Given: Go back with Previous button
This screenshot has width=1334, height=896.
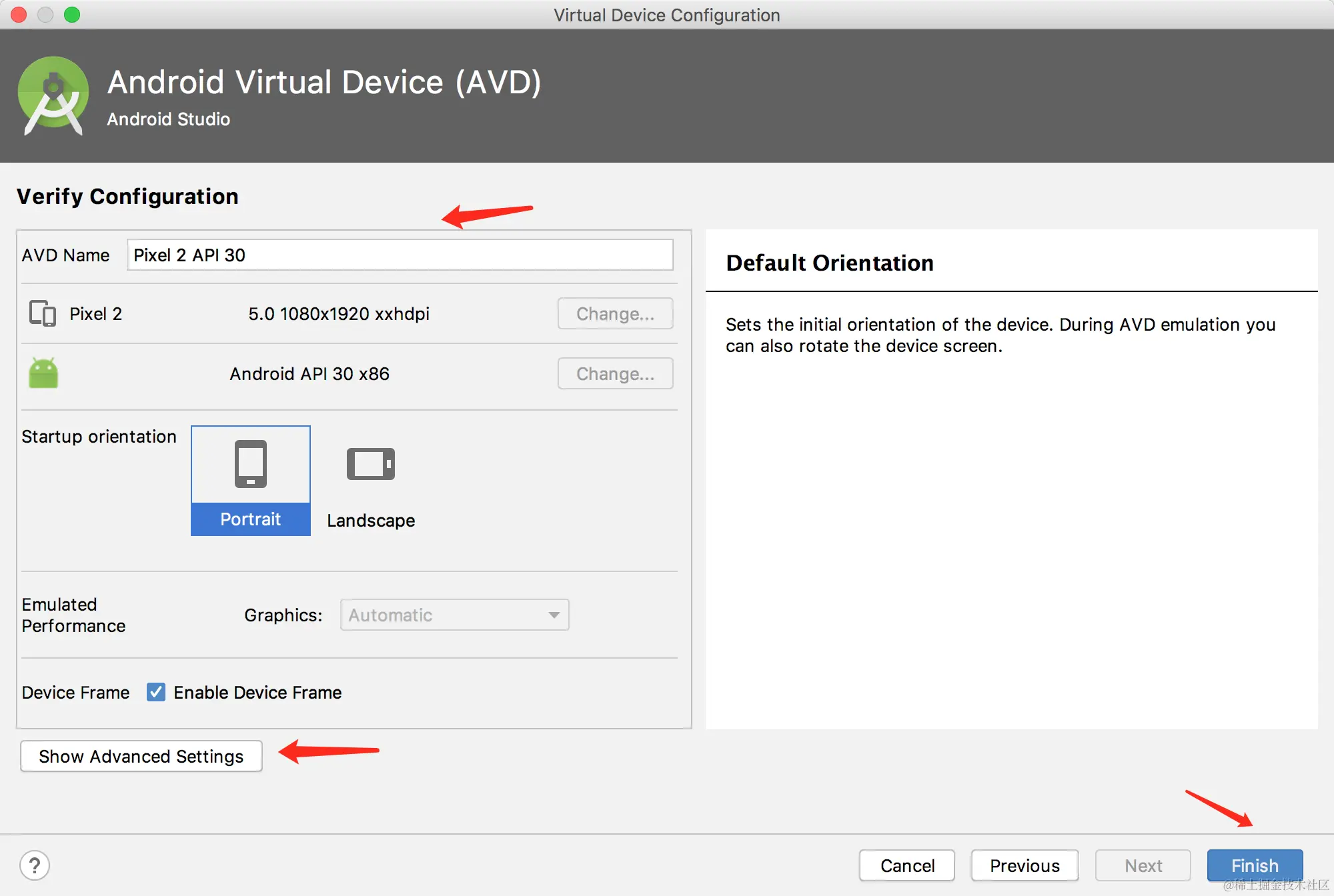Looking at the screenshot, I should 1025,865.
